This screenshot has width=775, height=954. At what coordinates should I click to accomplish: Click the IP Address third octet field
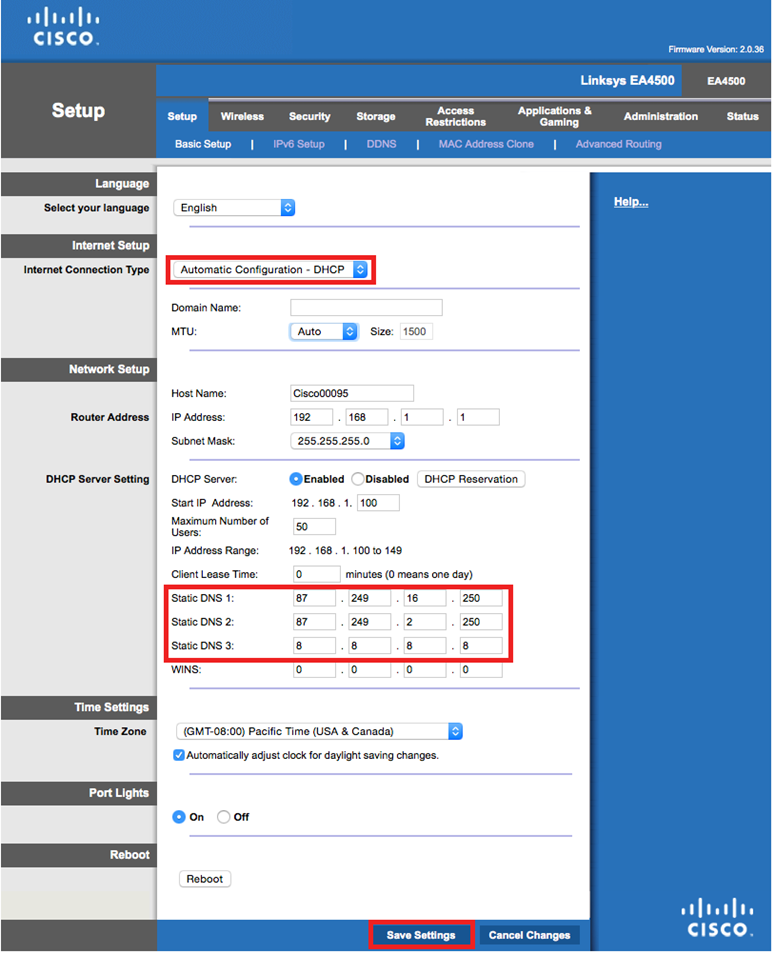[x=423, y=417]
